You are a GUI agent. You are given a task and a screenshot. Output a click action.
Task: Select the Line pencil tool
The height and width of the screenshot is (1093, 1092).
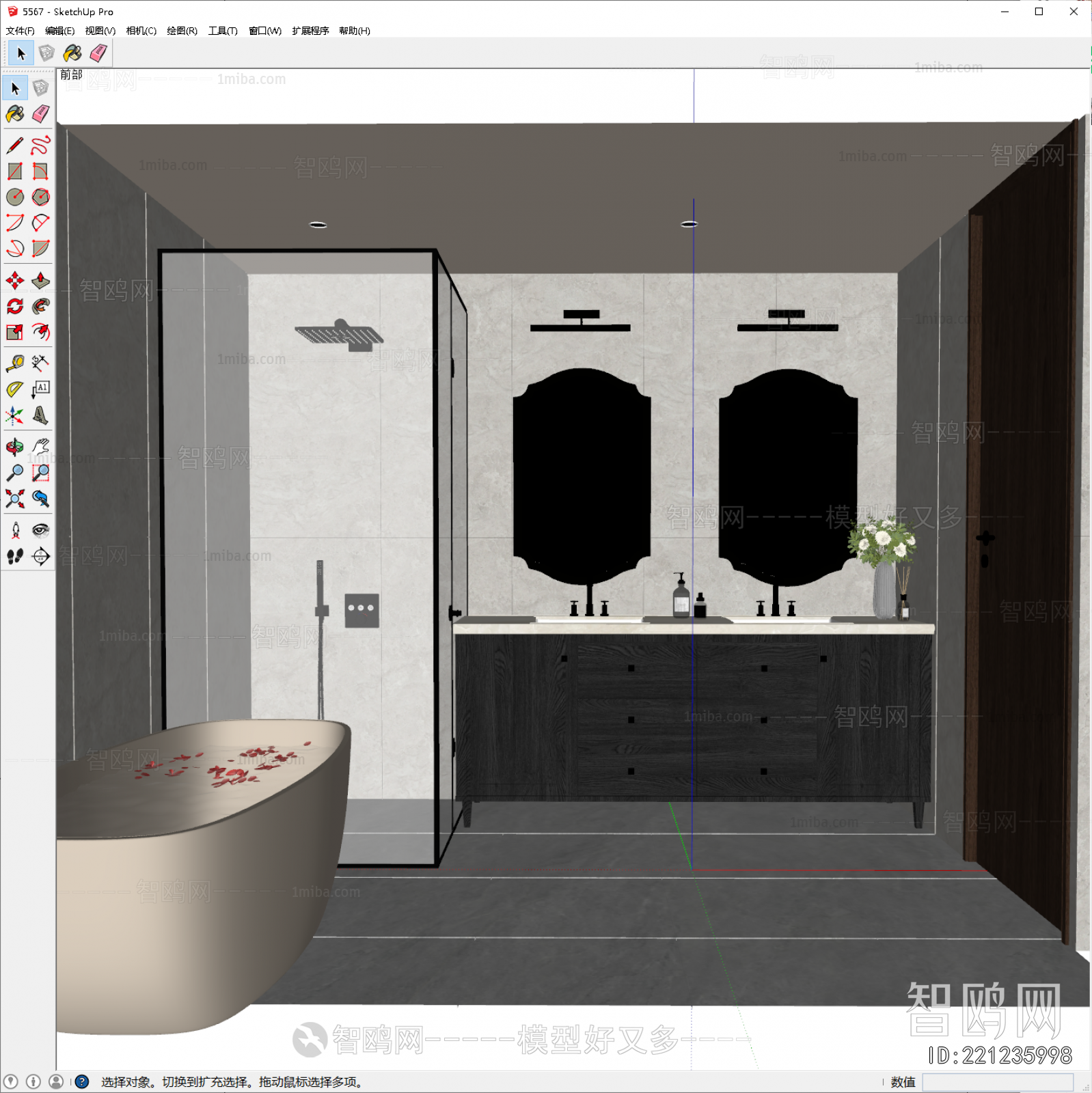tap(15, 146)
